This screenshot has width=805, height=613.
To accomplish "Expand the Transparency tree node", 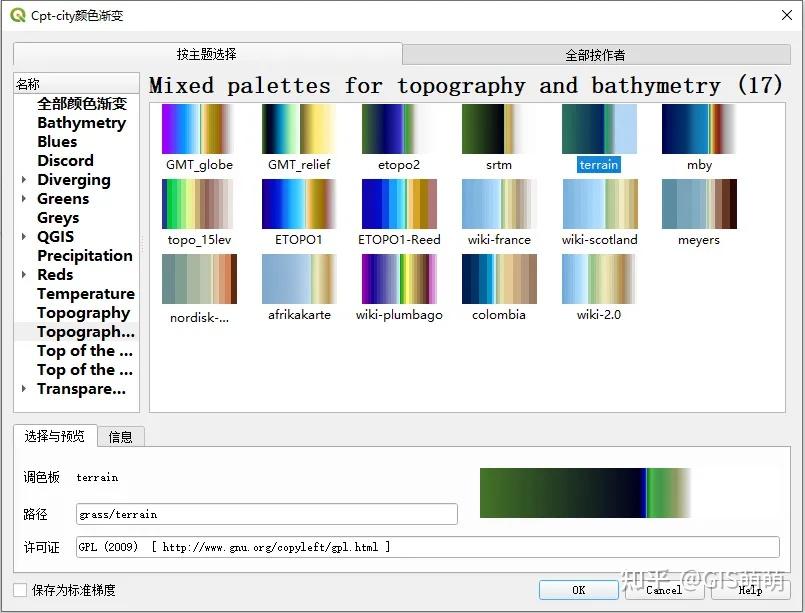I will [24, 389].
